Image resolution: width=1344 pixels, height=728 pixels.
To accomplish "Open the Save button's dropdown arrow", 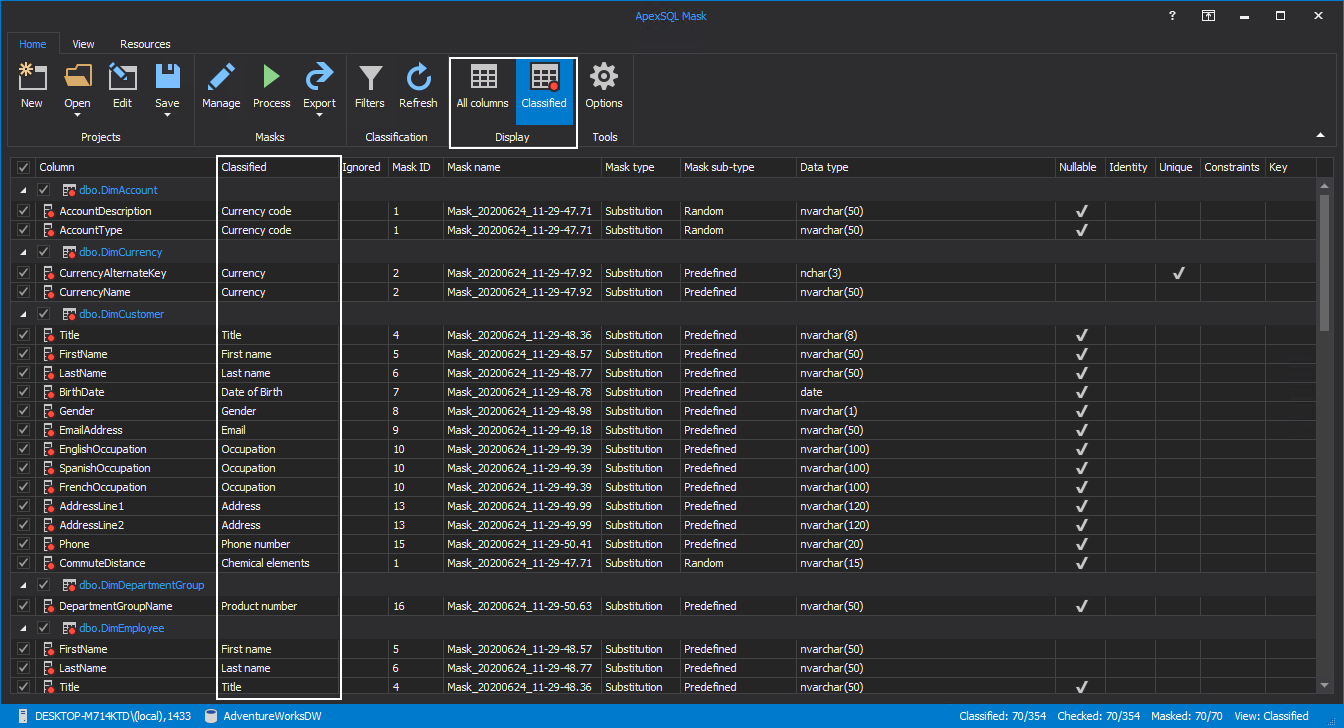I will (167, 113).
